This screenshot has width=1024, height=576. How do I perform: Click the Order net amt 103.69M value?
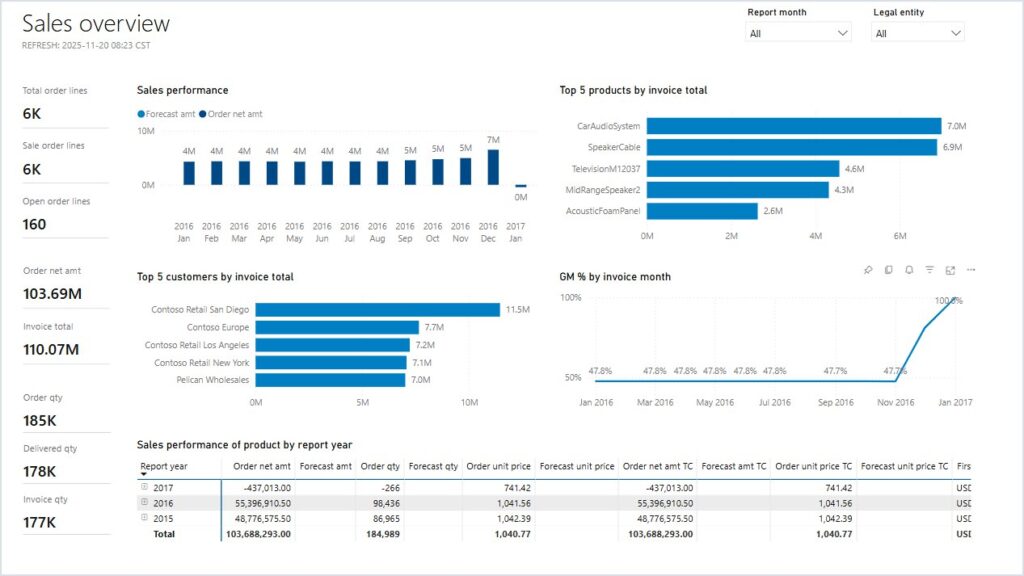(52, 294)
